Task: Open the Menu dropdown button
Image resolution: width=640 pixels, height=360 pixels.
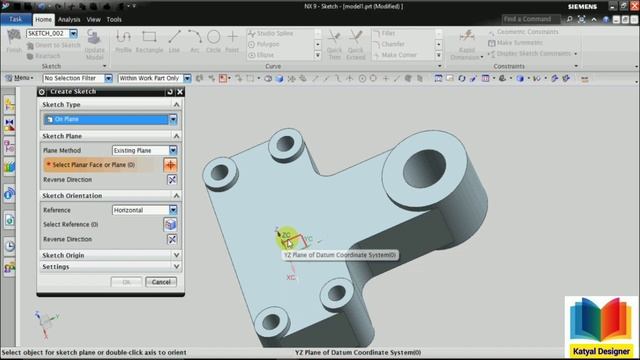Action: coord(19,78)
